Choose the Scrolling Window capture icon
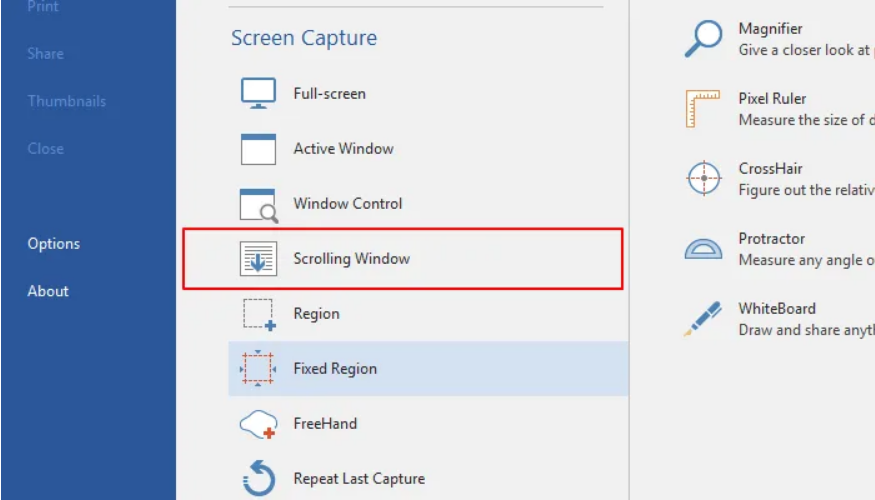This screenshot has width=875, height=500. click(x=258, y=259)
